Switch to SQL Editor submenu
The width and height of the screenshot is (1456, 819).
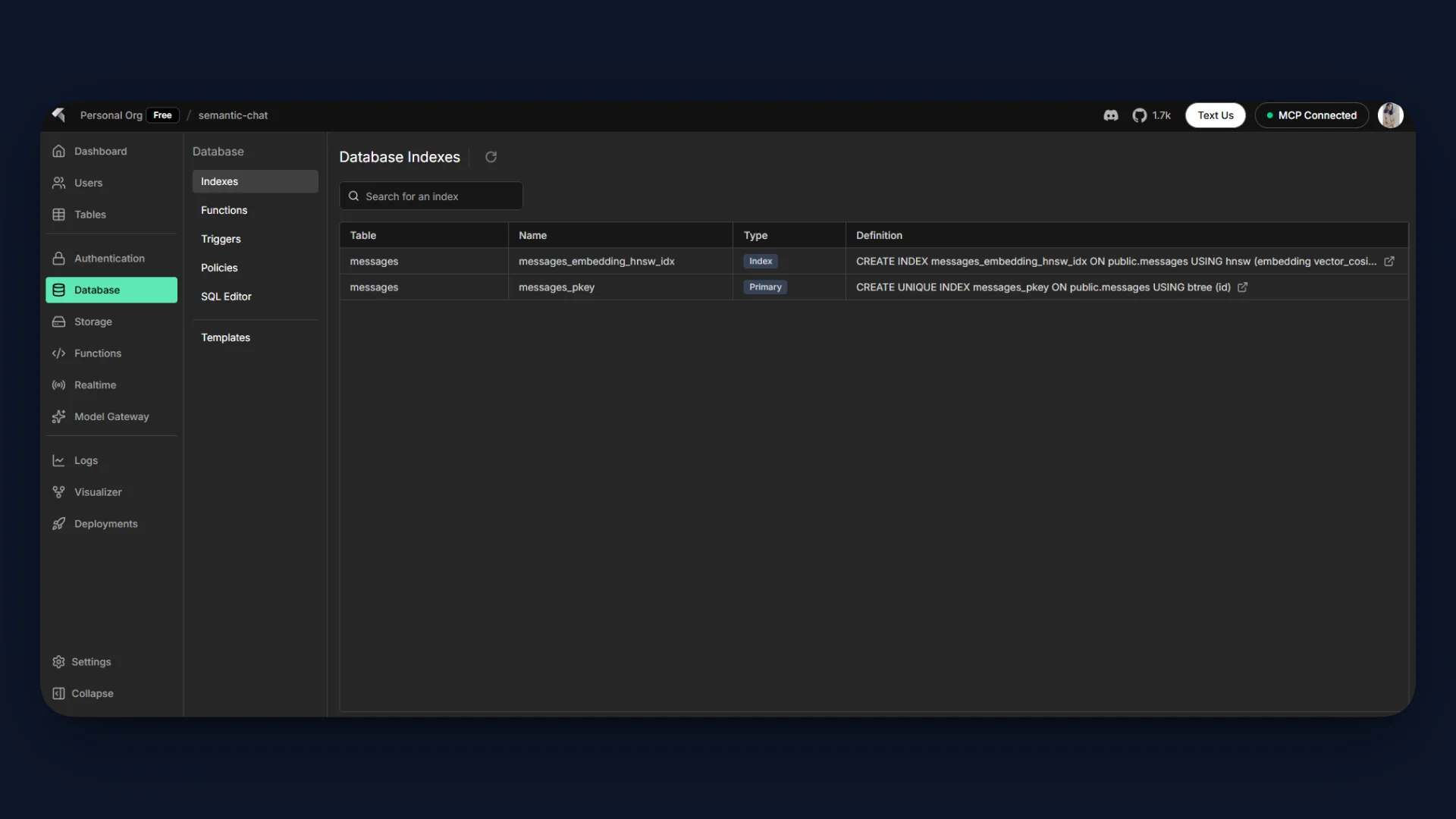226,297
